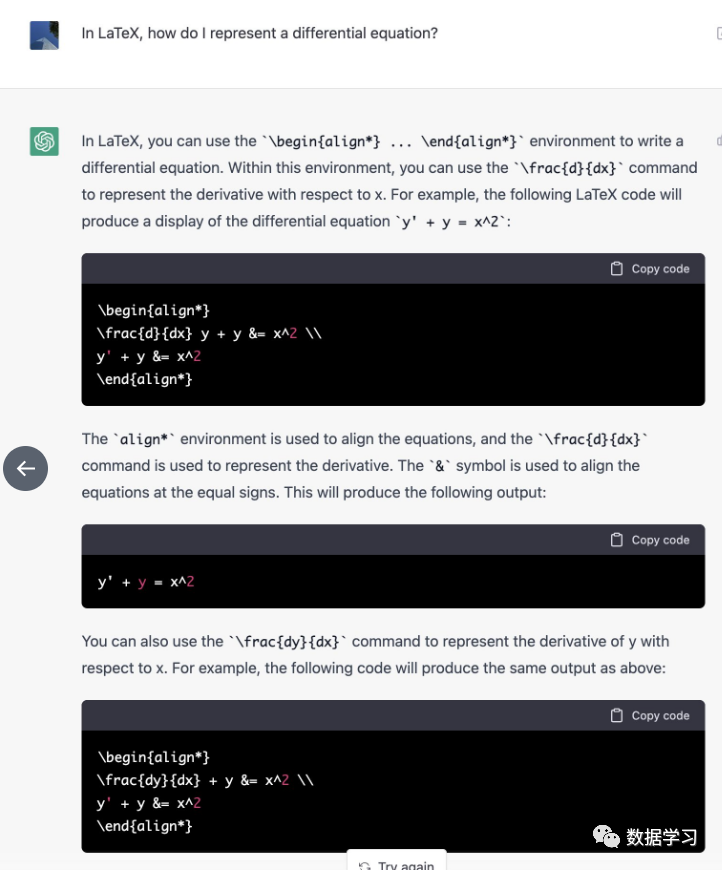
Task: Click clipboard icon in the first code block
Action: 617,268
